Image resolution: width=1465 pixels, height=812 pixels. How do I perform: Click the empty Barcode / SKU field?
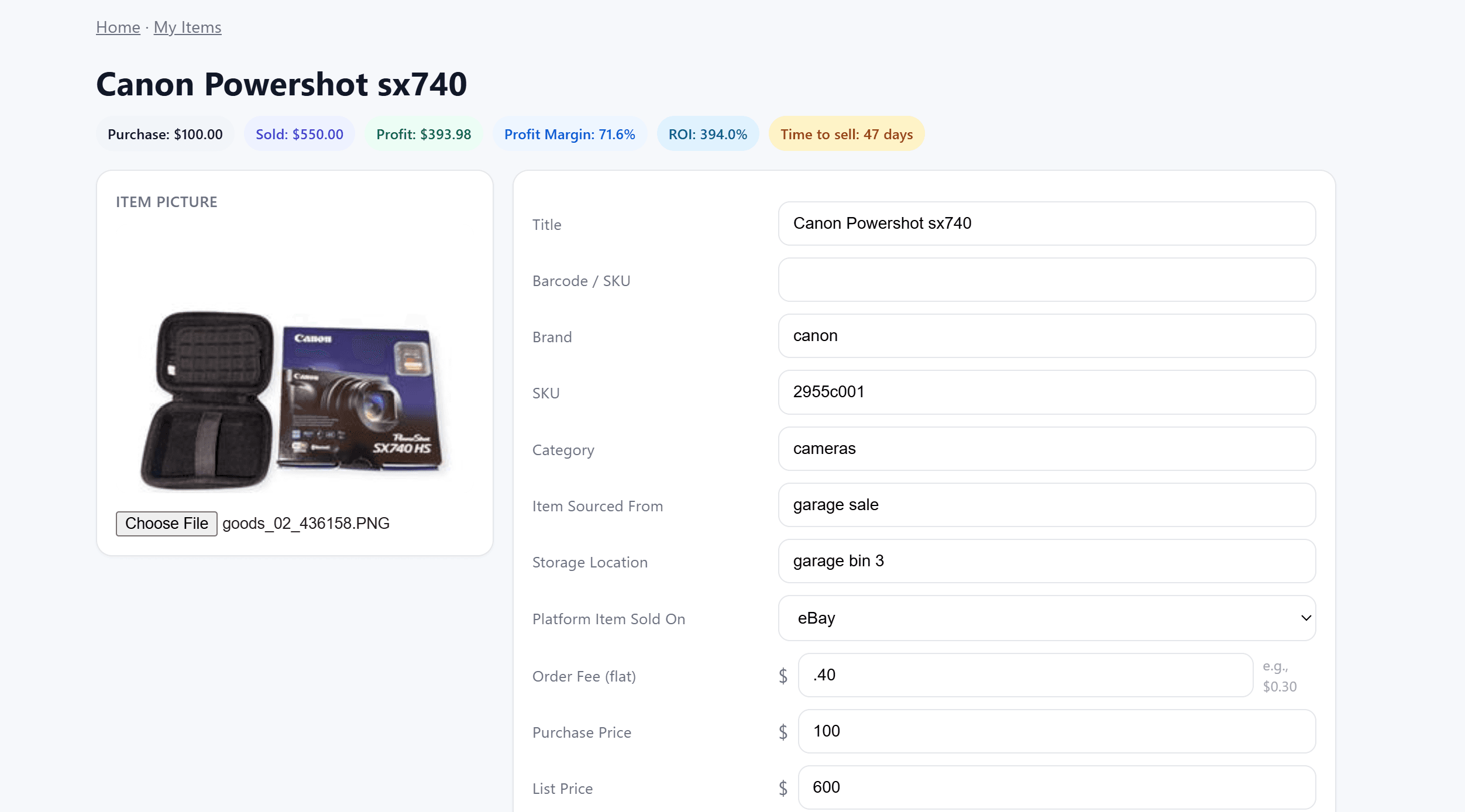point(1047,280)
